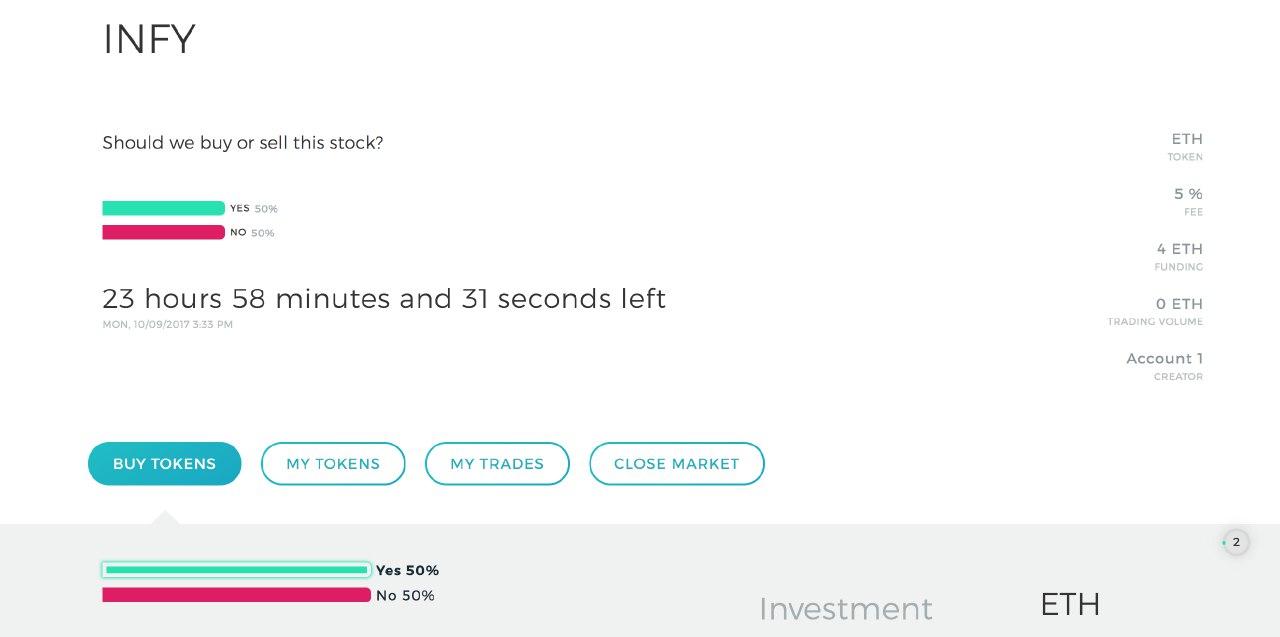Image resolution: width=1280 pixels, height=637 pixels.
Task: Click the countdown time remaining text
Action: coord(384,299)
